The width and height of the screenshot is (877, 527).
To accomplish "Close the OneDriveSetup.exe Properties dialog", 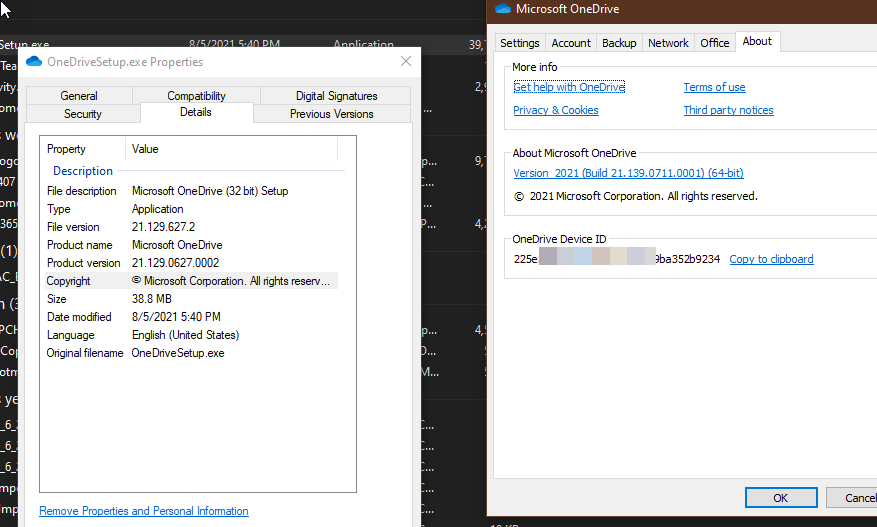I will pyautogui.click(x=406, y=62).
